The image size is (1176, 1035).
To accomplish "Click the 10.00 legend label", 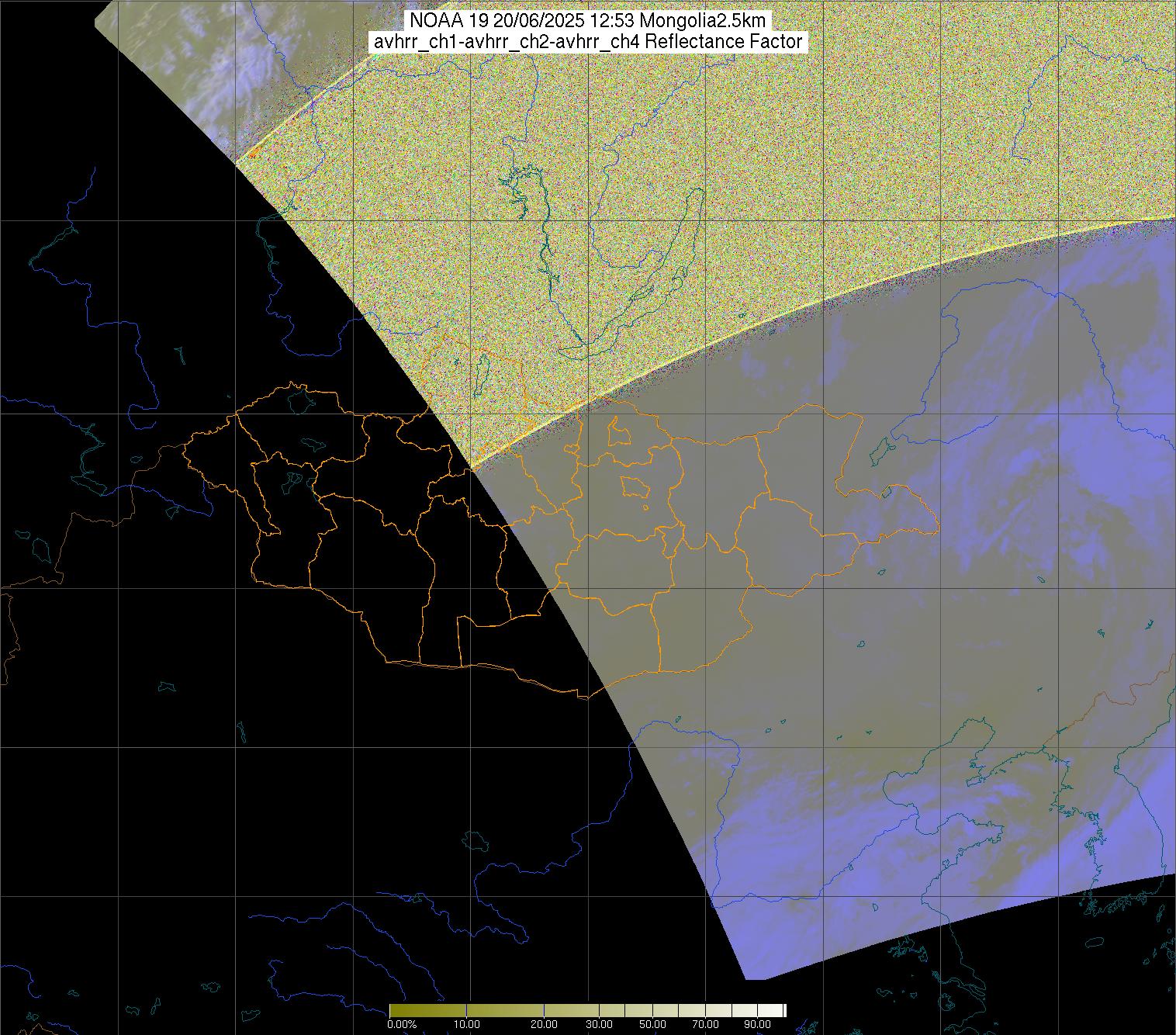I will pos(466,1024).
